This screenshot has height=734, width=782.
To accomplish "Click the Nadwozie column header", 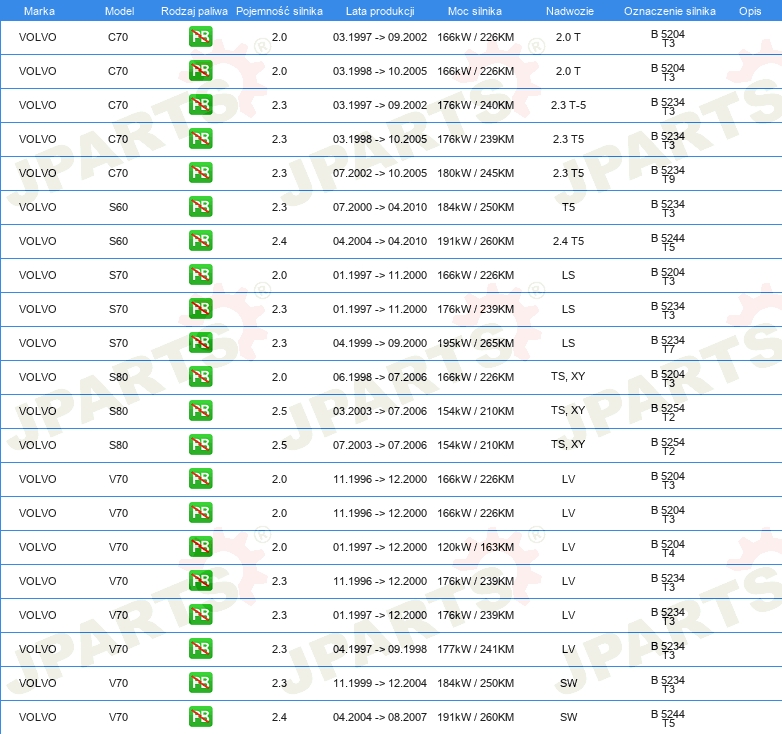I will pos(570,11).
